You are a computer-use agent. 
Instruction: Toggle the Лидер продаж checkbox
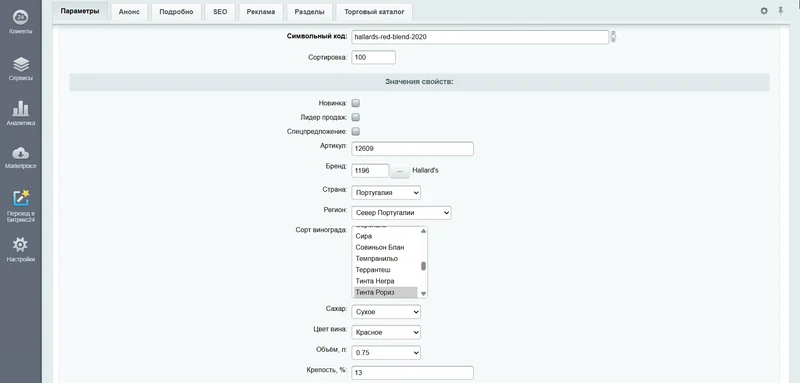click(356, 117)
